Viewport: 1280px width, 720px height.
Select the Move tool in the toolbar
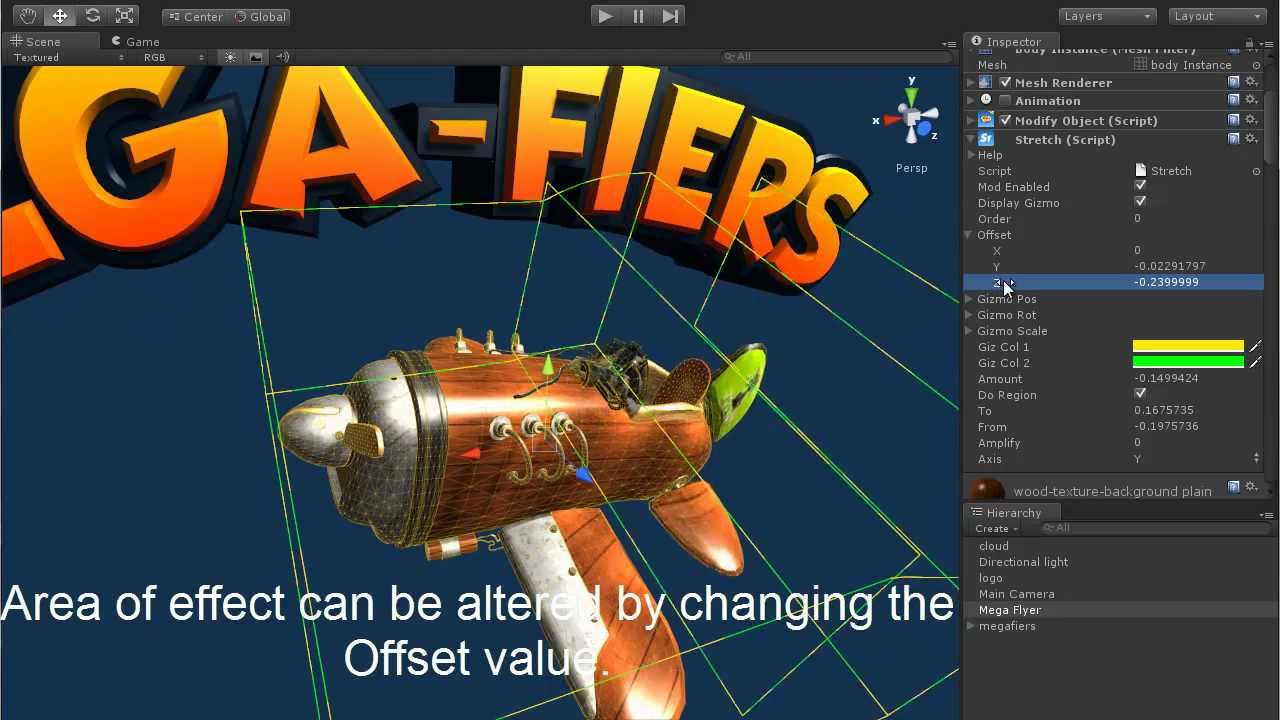point(58,16)
